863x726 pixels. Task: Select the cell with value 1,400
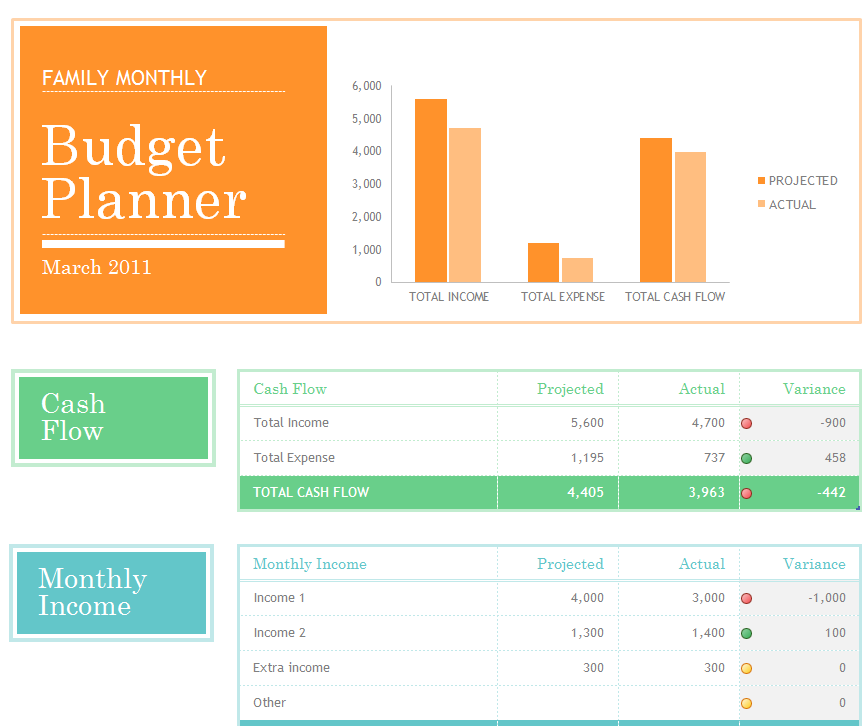[x=679, y=633]
